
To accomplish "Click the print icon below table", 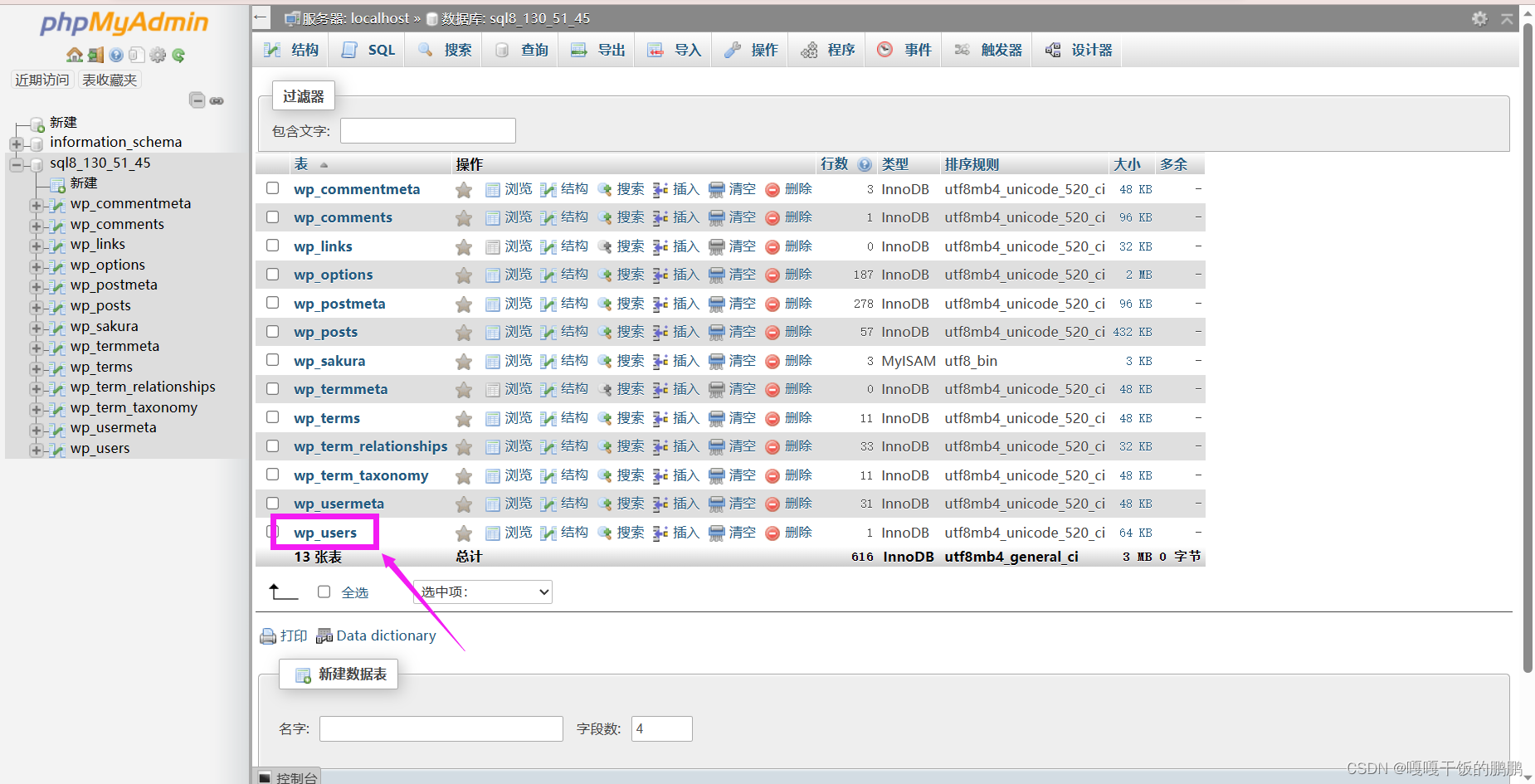I will (x=268, y=636).
